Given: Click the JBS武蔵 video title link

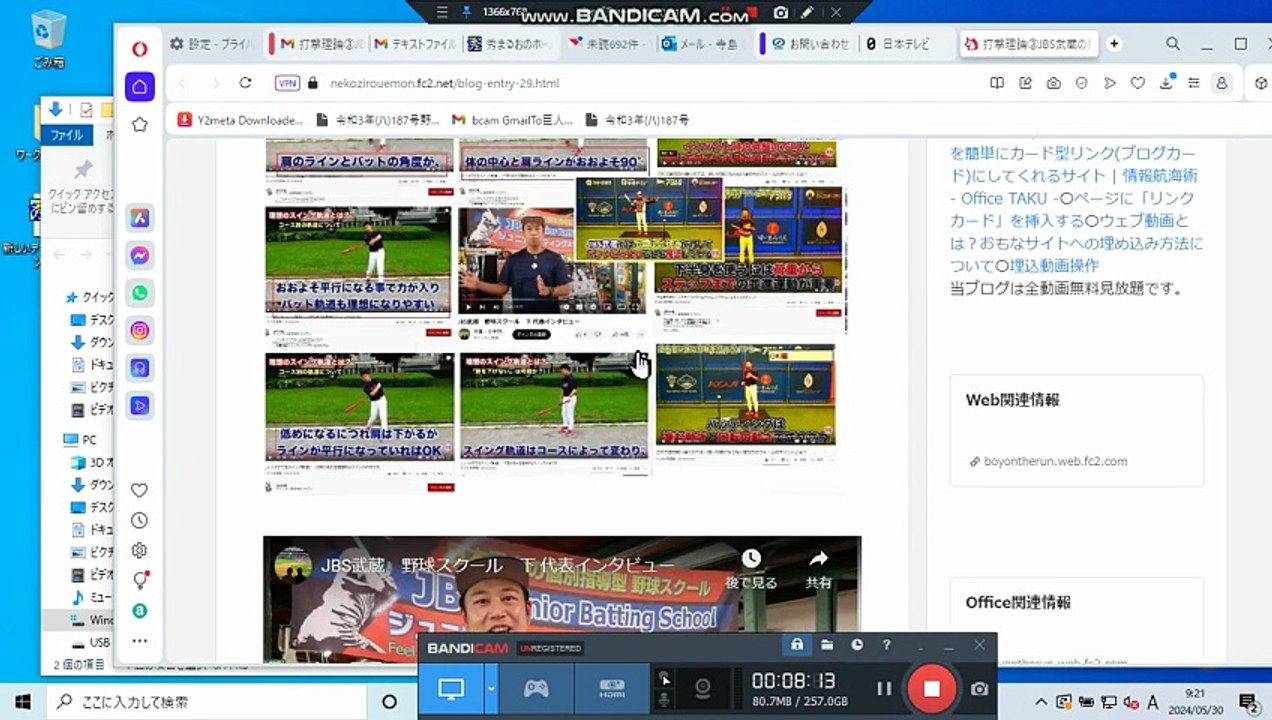Looking at the screenshot, I should (498, 565).
